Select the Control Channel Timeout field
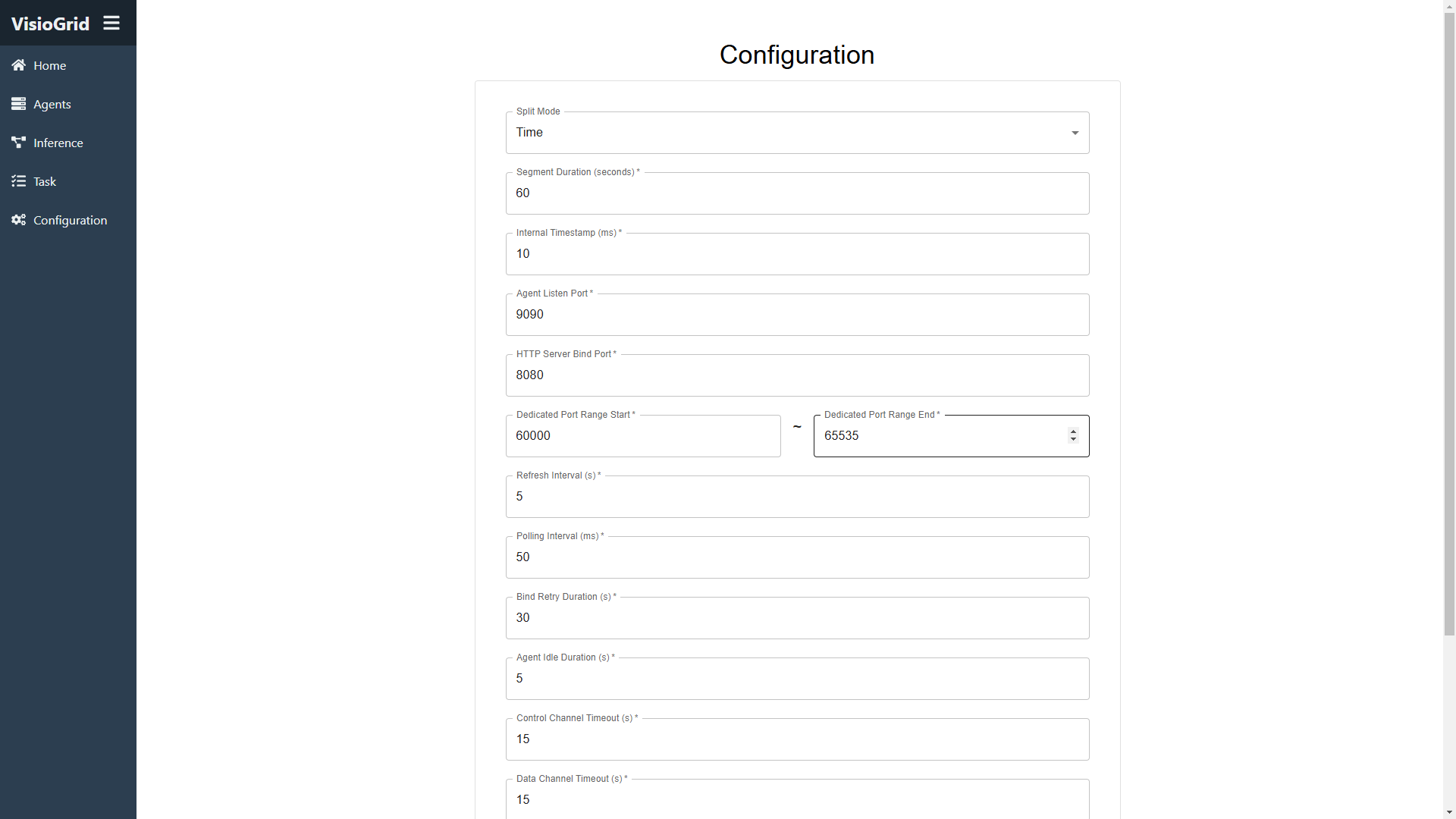 click(797, 739)
